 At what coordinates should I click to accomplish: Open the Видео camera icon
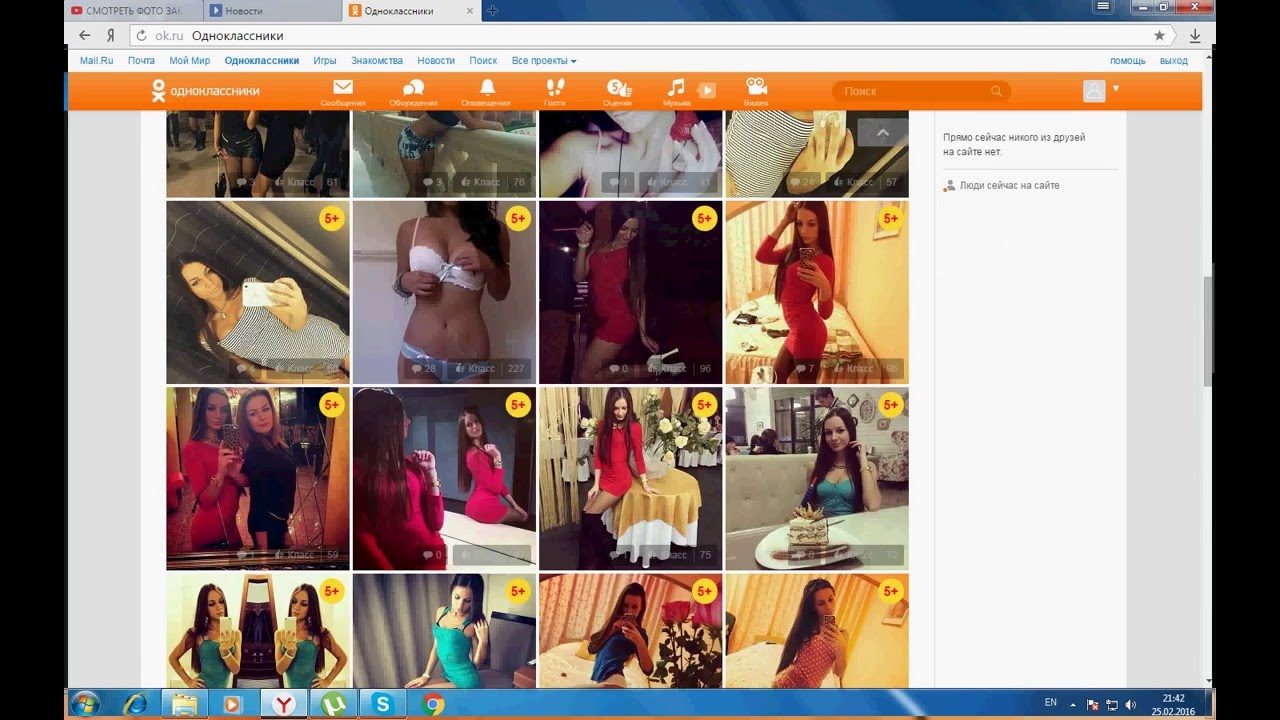coord(756,87)
